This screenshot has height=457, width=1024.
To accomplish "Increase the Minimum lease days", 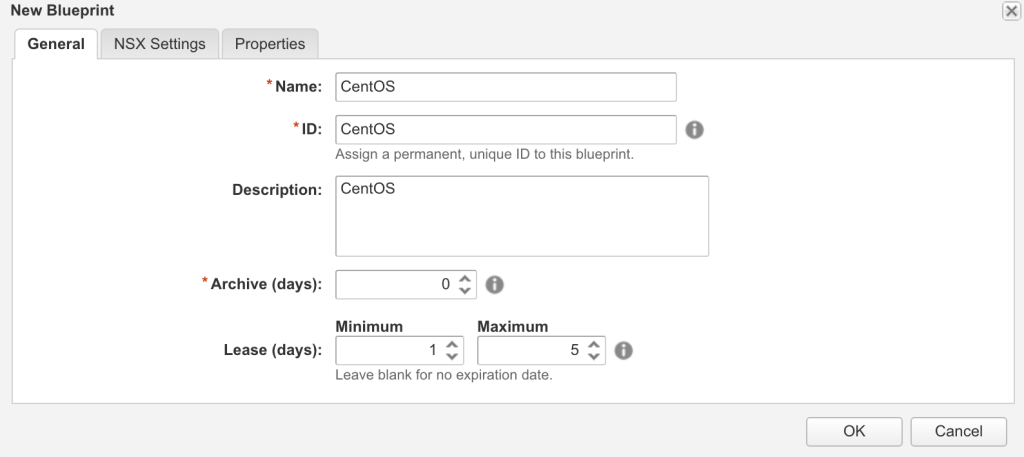I will click(x=452, y=345).
